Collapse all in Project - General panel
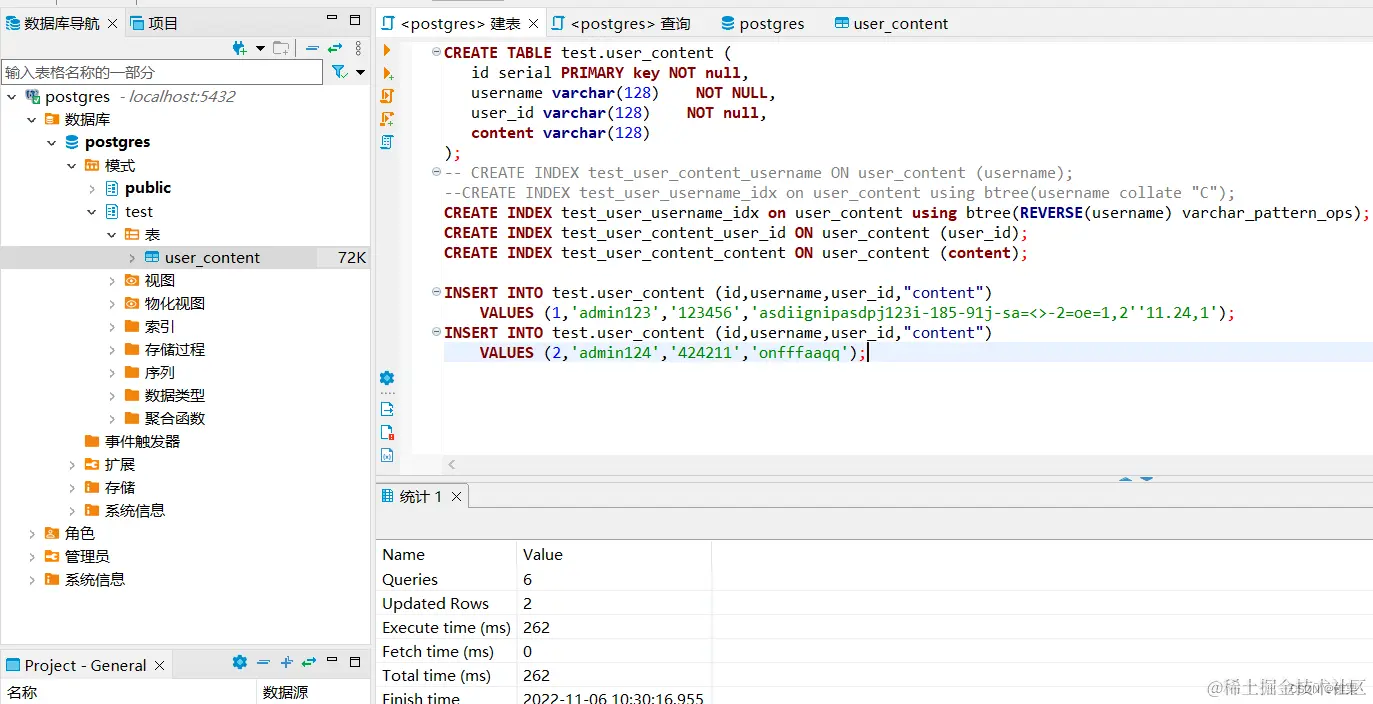The height and width of the screenshot is (704, 1373). tap(263, 662)
